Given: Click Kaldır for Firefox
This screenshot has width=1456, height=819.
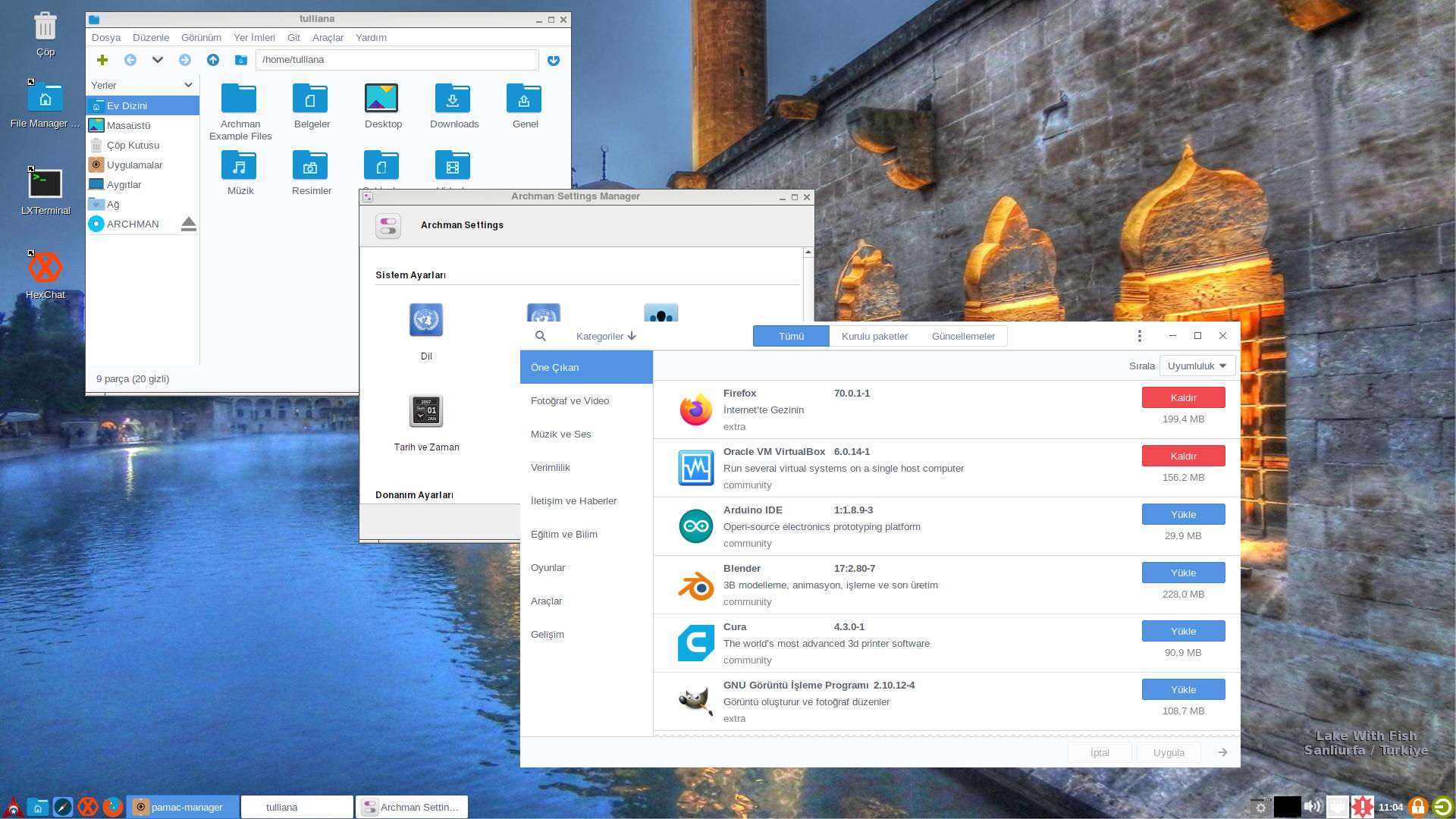Looking at the screenshot, I should pos(1183,397).
